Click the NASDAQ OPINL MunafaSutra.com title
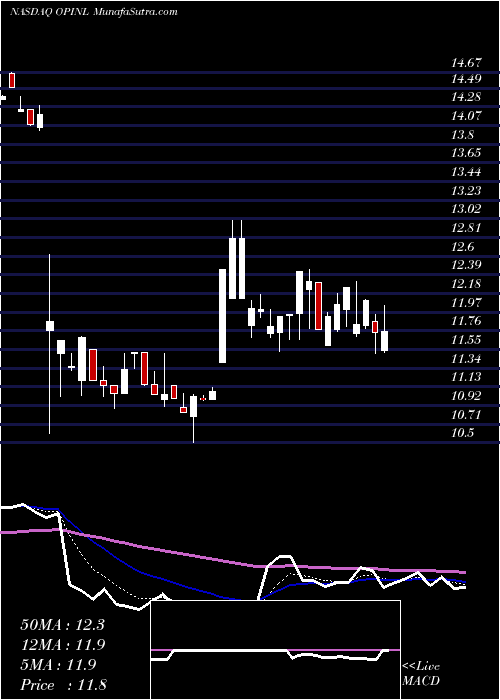500x700 pixels. pyautogui.click(x=94, y=12)
